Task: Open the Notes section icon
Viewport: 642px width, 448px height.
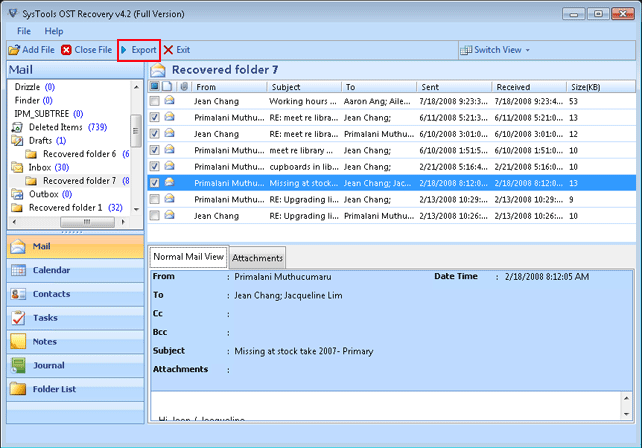Action: click(19, 342)
